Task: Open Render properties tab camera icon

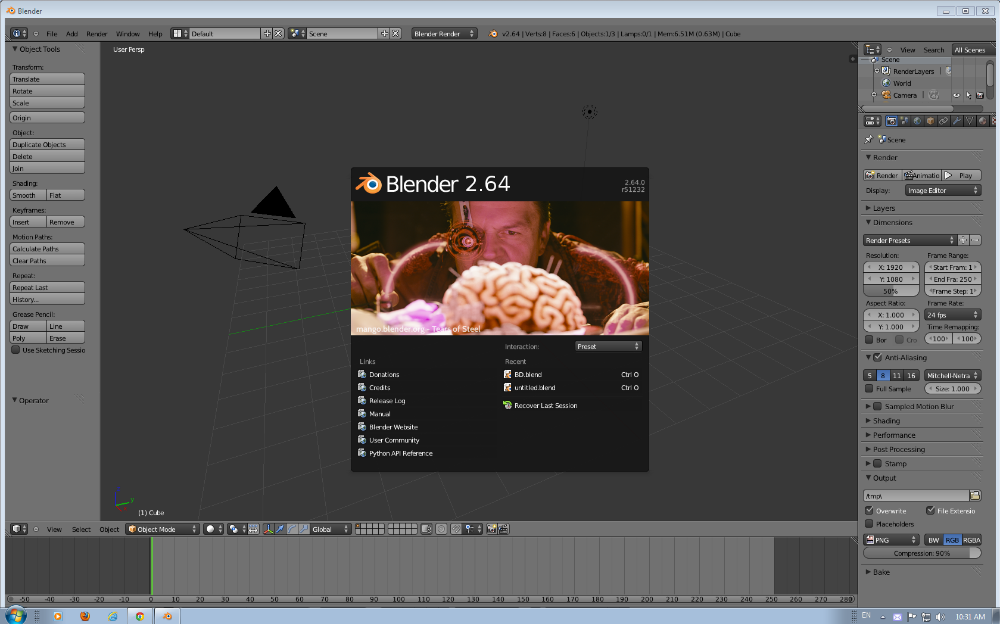Action: coord(892,121)
